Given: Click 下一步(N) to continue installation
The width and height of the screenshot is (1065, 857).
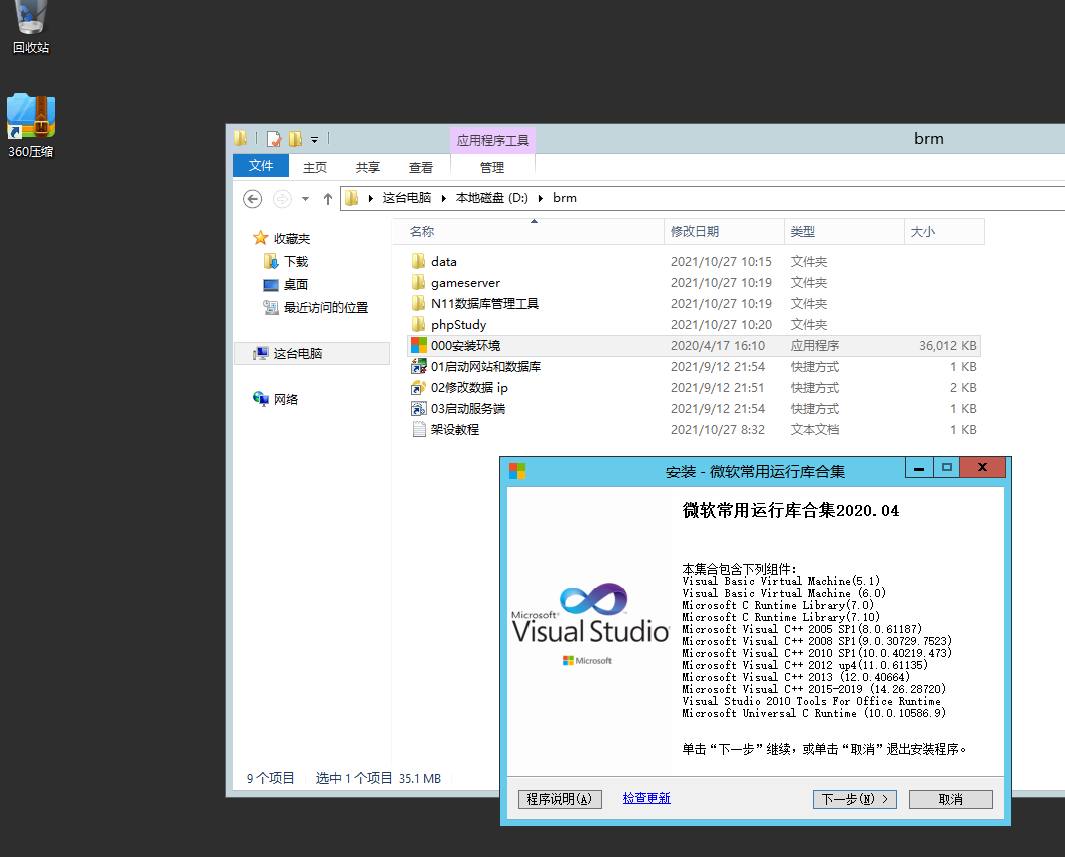Looking at the screenshot, I should (x=854, y=799).
